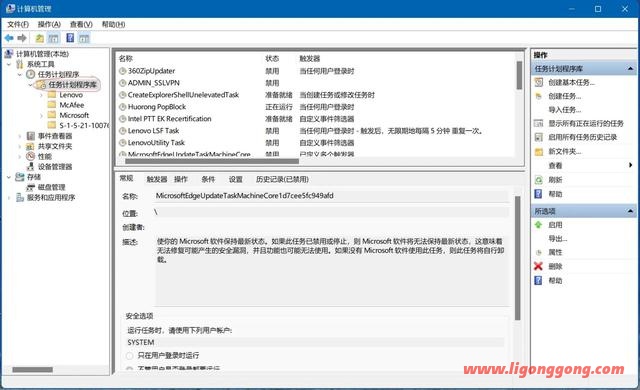Open 设备管理器 in the tree
This screenshot has height=390, width=640.
coord(55,166)
